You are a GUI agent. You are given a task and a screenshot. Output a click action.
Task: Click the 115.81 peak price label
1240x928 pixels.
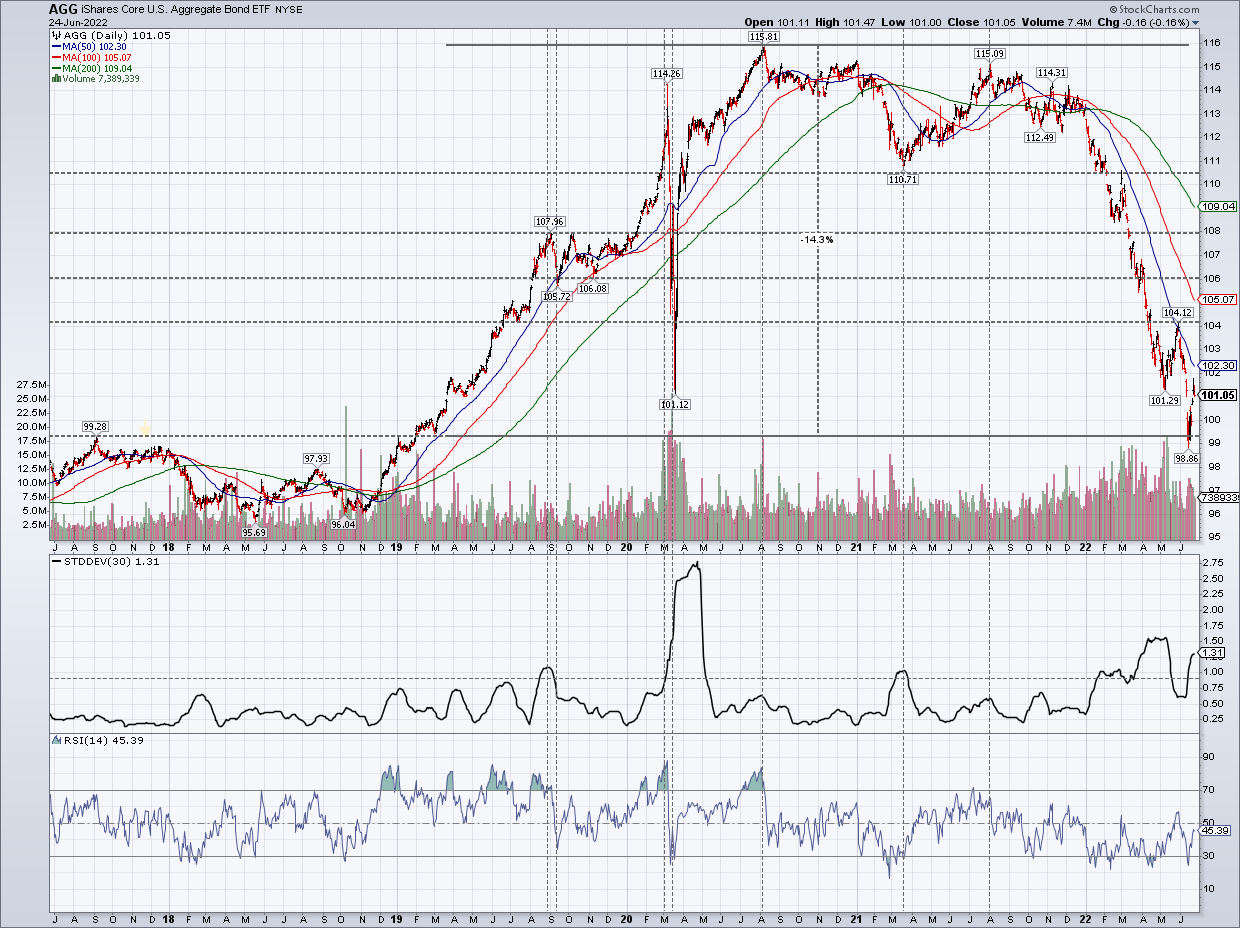pos(763,37)
